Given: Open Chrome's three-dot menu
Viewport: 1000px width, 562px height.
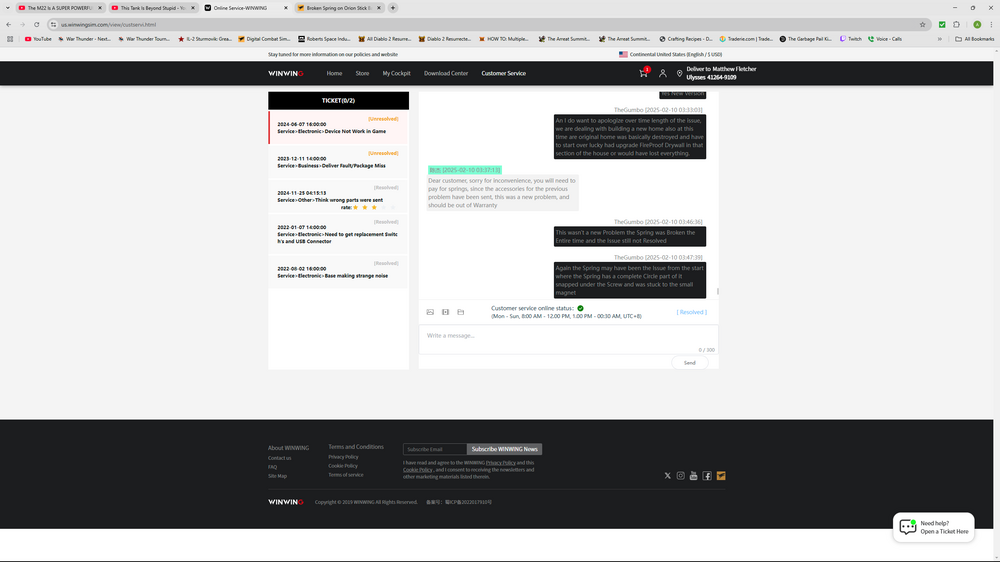Looking at the screenshot, I should (x=991, y=24).
